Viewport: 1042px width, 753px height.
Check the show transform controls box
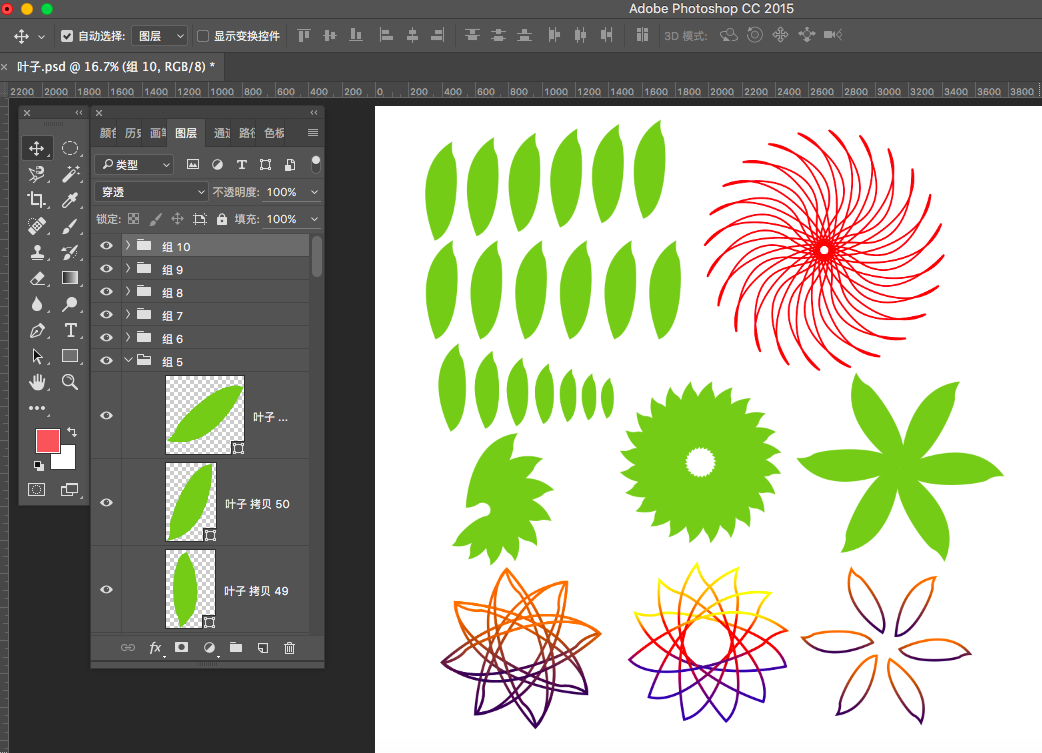pyautogui.click(x=203, y=36)
